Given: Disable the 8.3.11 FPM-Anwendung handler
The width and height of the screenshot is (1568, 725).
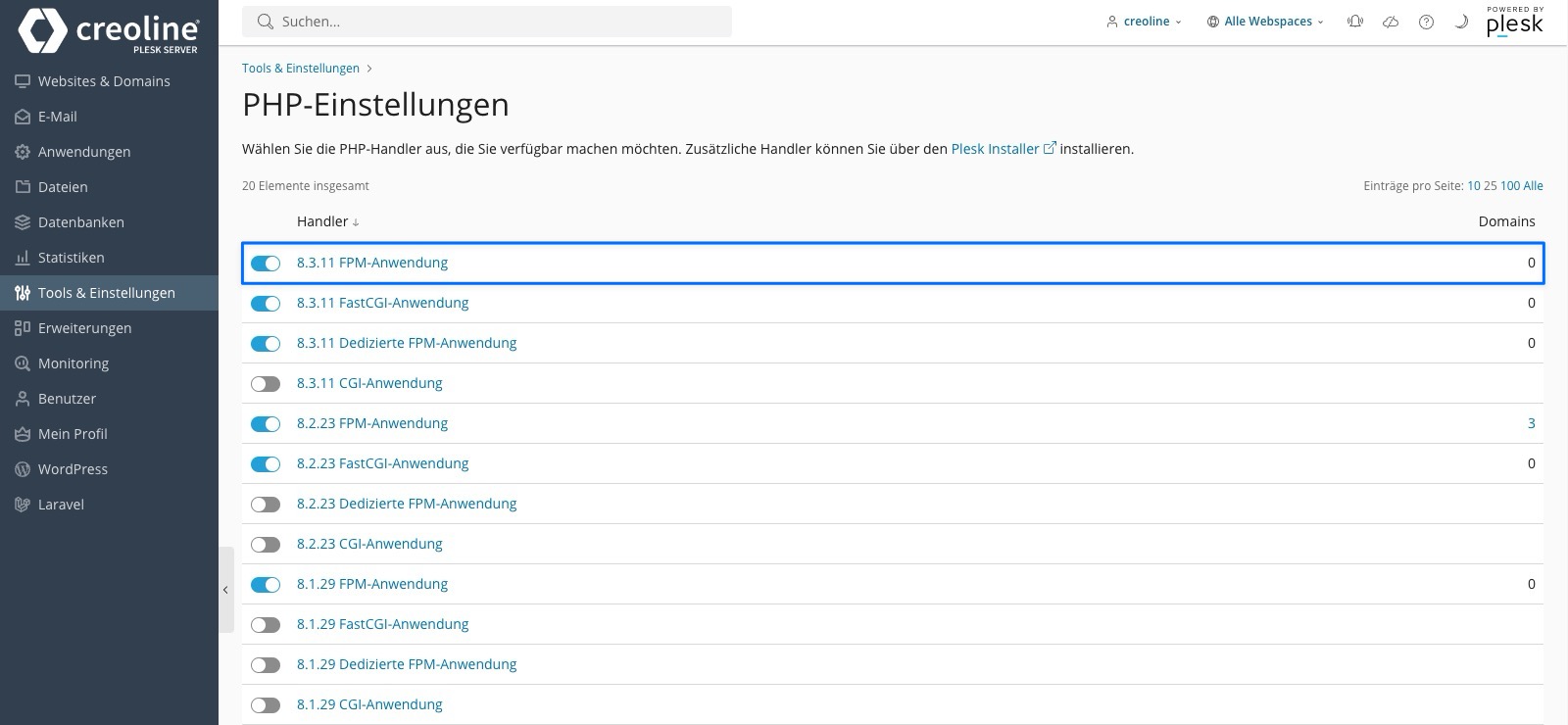Looking at the screenshot, I should coord(266,264).
